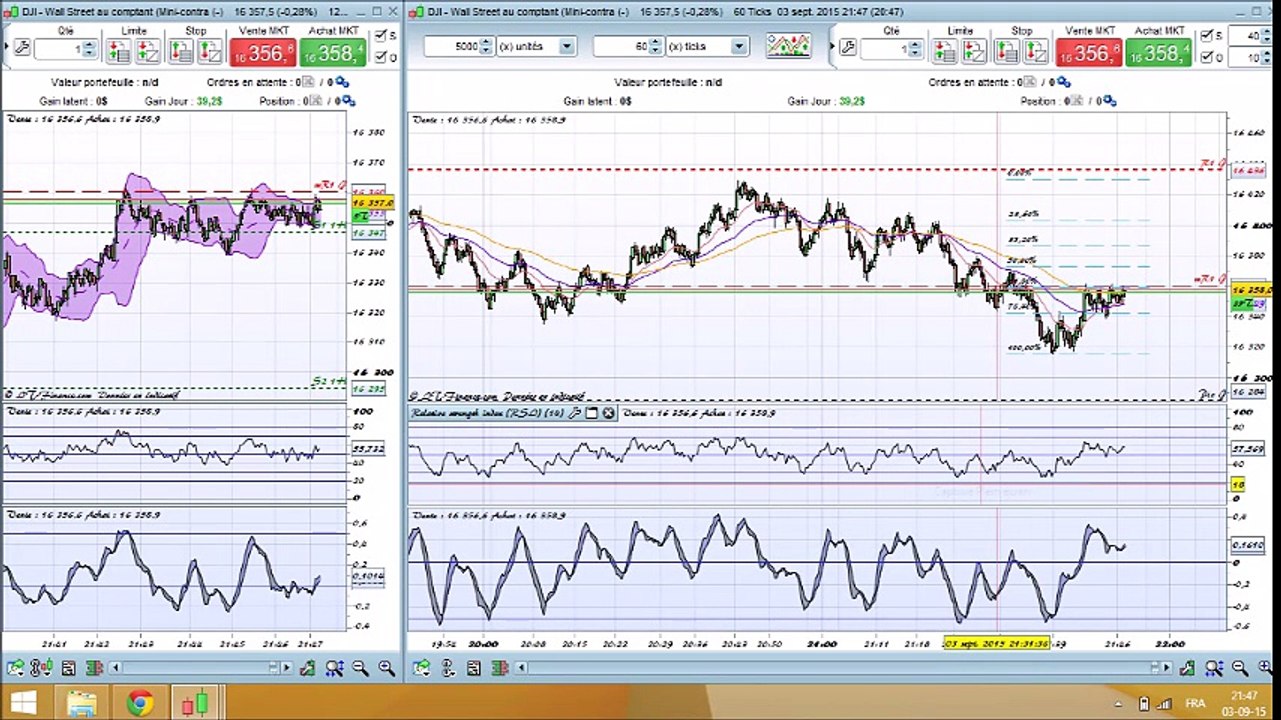The width and height of the screenshot is (1281, 720).
Task: Click first bottom-left toolbar icon of left chart
Action: [14, 668]
